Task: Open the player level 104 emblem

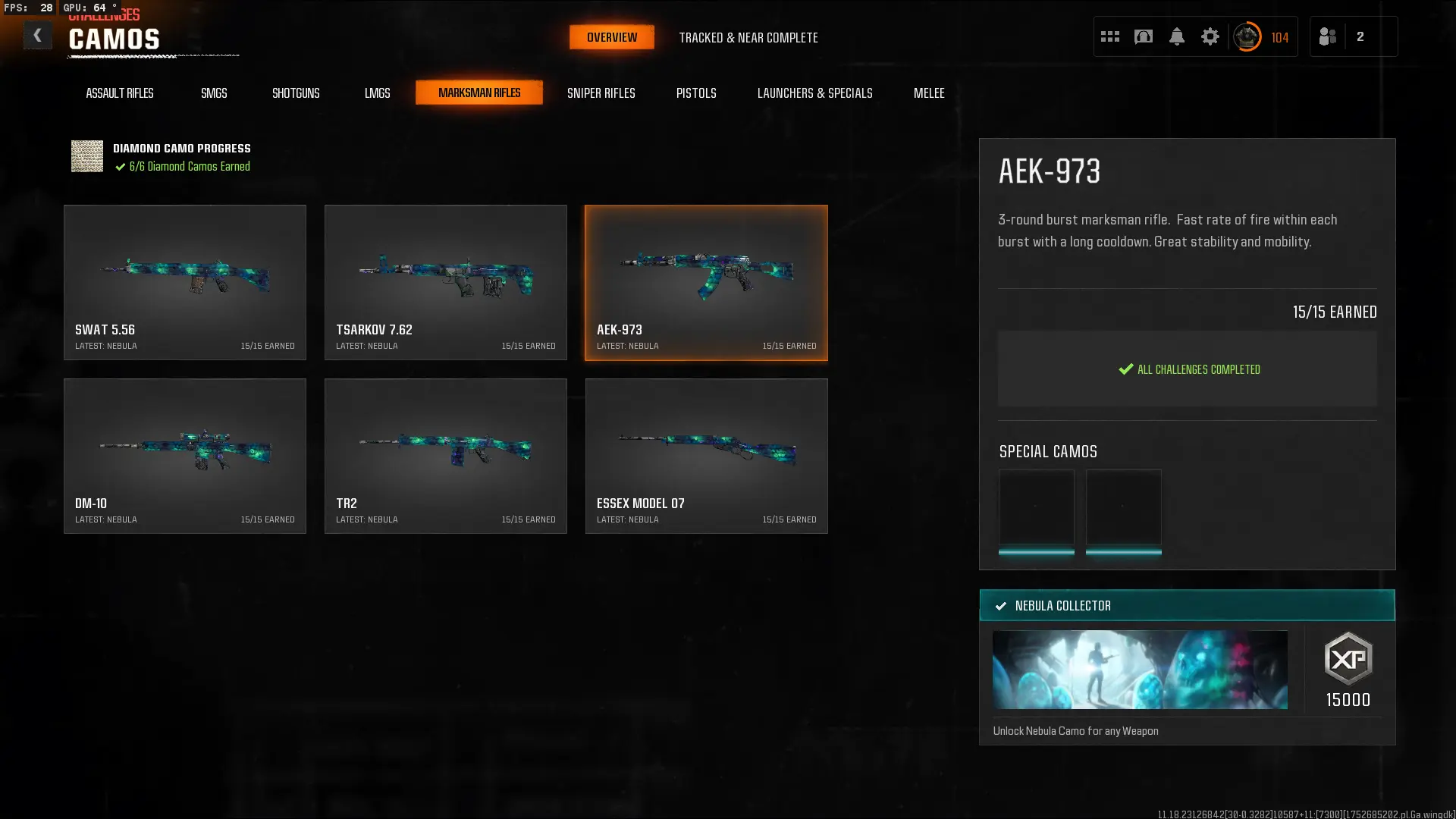Action: [x=1247, y=36]
